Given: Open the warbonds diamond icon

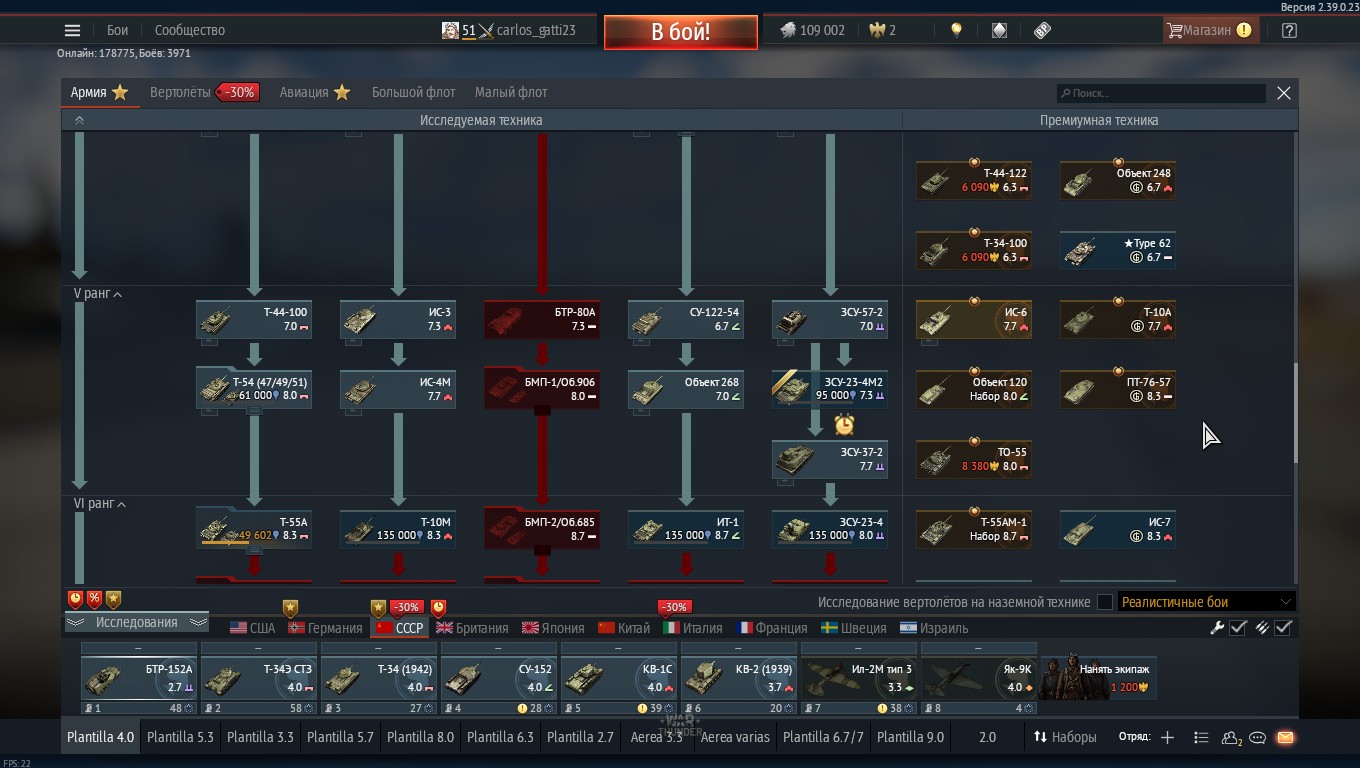Looking at the screenshot, I should coord(999,30).
